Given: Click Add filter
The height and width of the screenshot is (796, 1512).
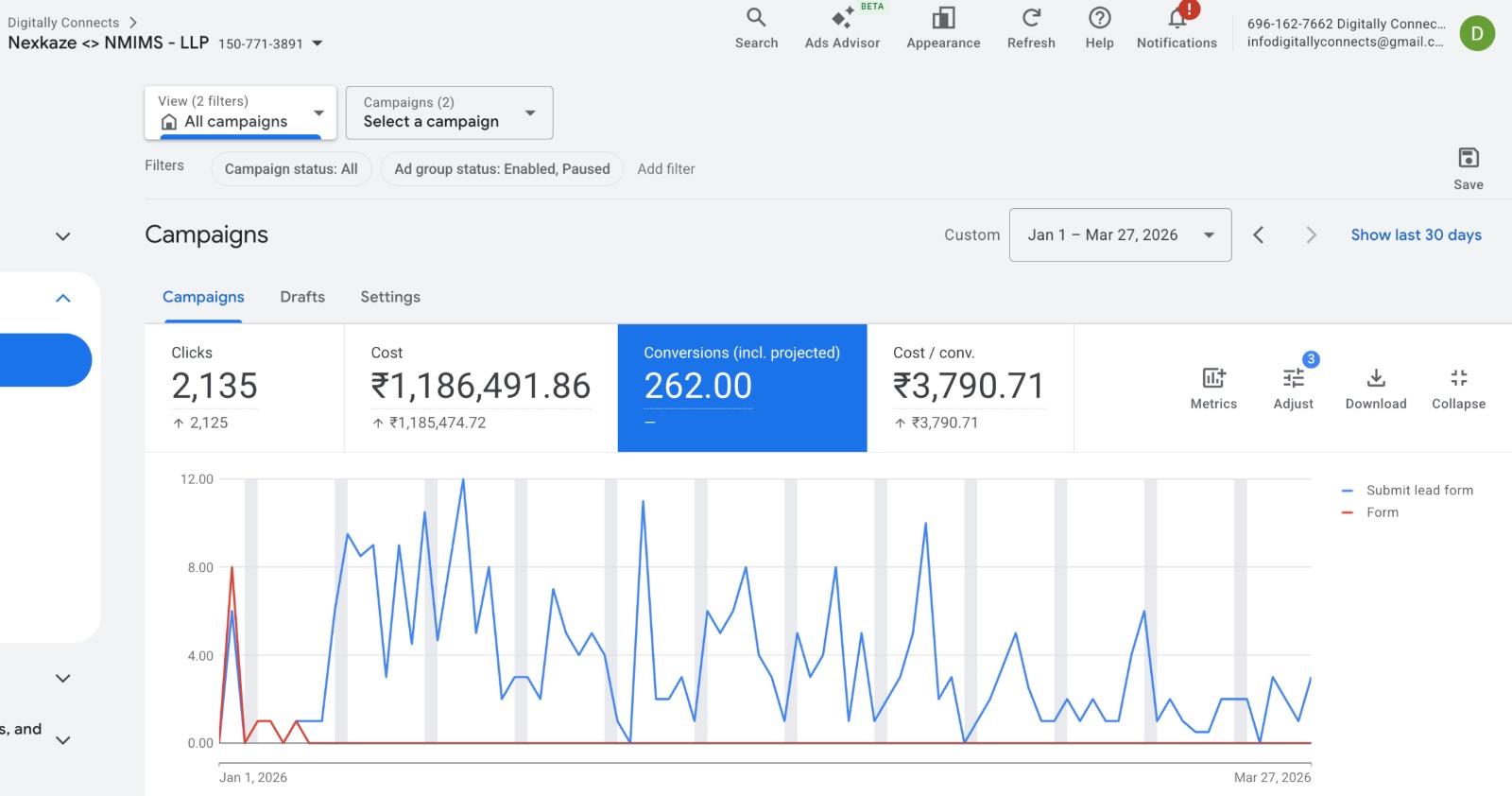Looking at the screenshot, I should pyautogui.click(x=665, y=169).
